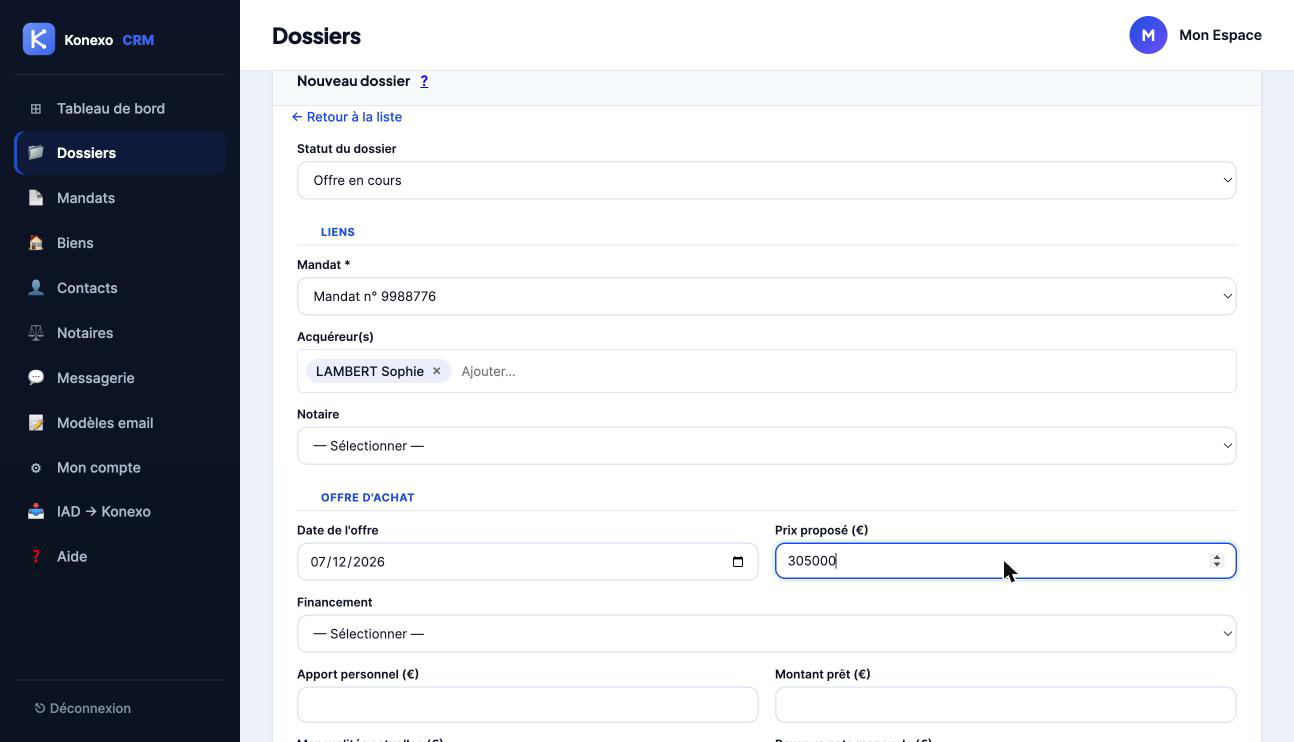The height and width of the screenshot is (742, 1294).
Task: Click the Prix proposé input field
Action: pyautogui.click(x=1005, y=561)
